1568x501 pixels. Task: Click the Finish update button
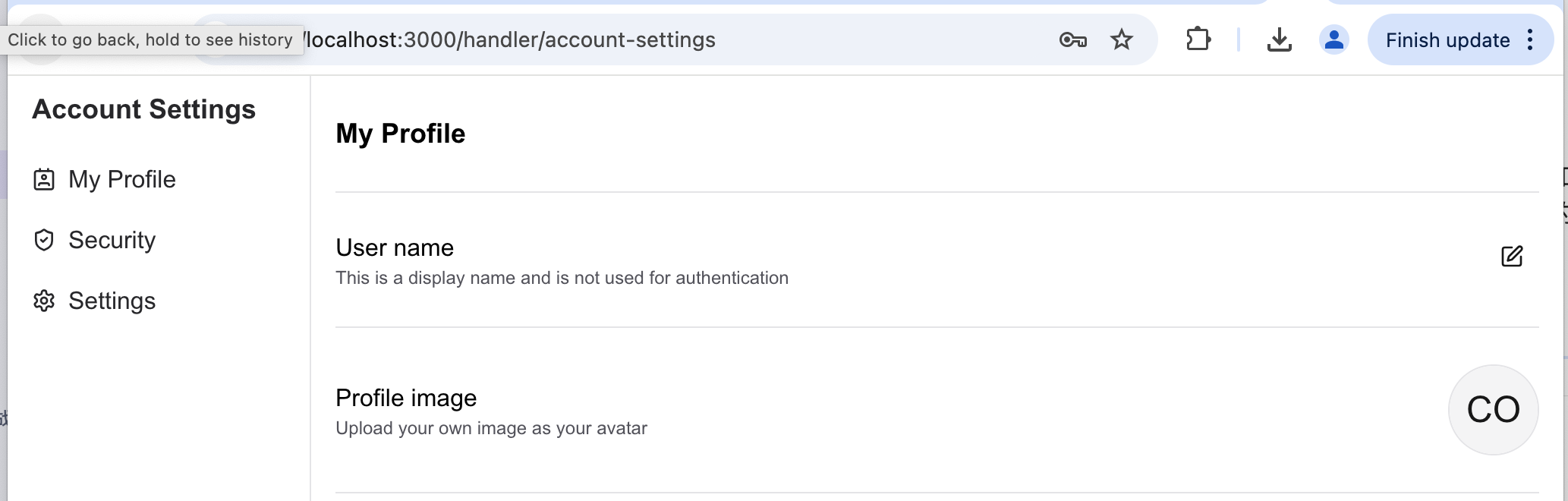coord(1447,40)
